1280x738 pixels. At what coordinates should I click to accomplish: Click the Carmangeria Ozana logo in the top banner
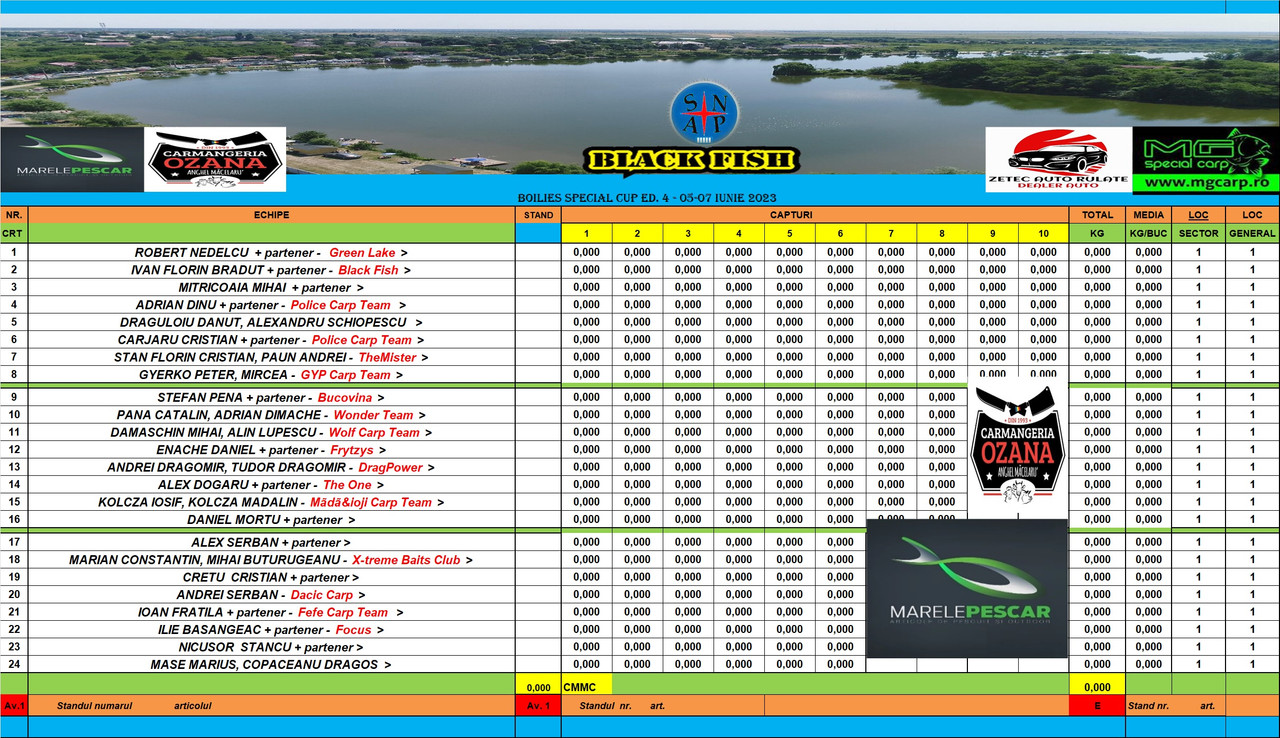click(215, 159)
